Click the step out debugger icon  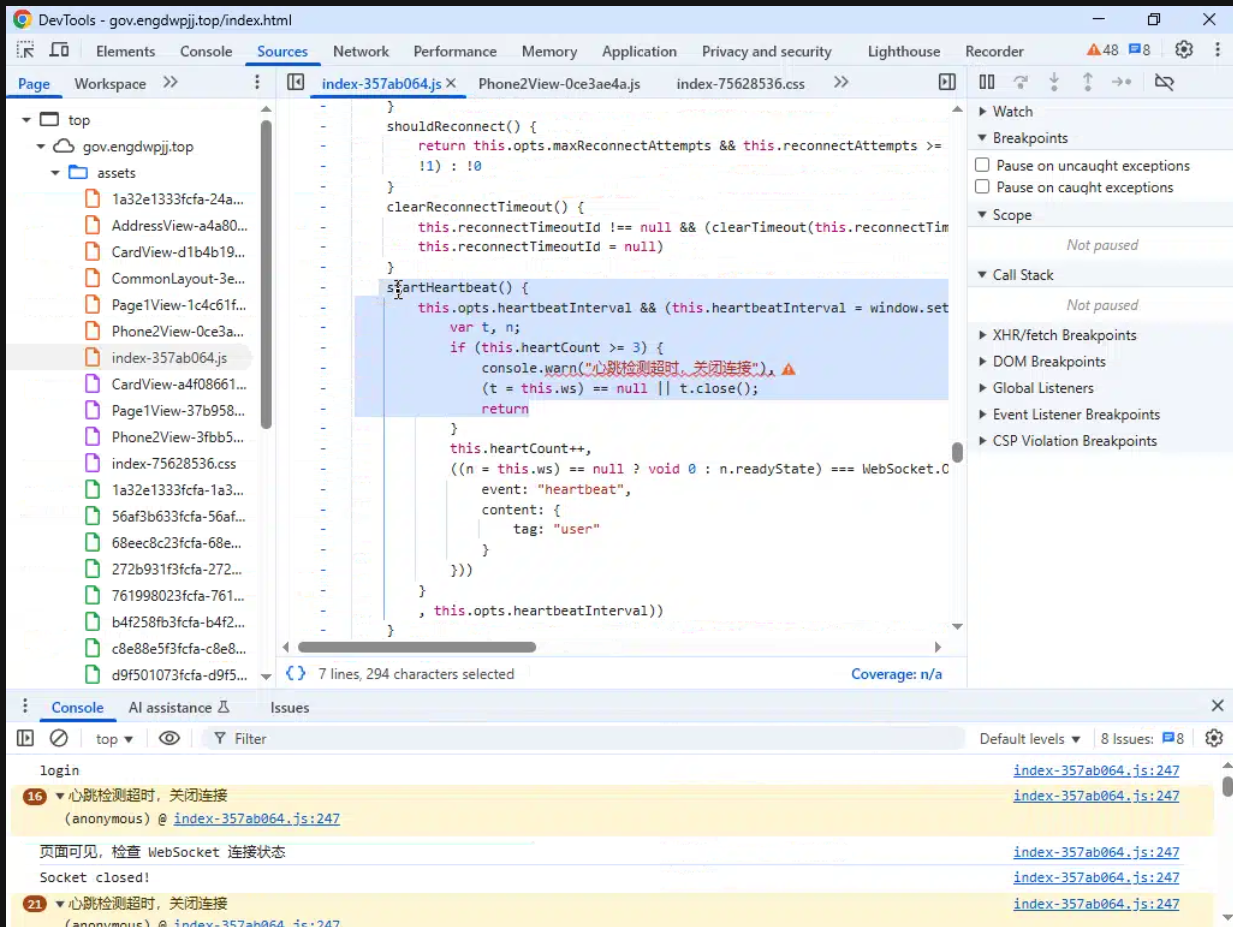tap(1087, 82)
